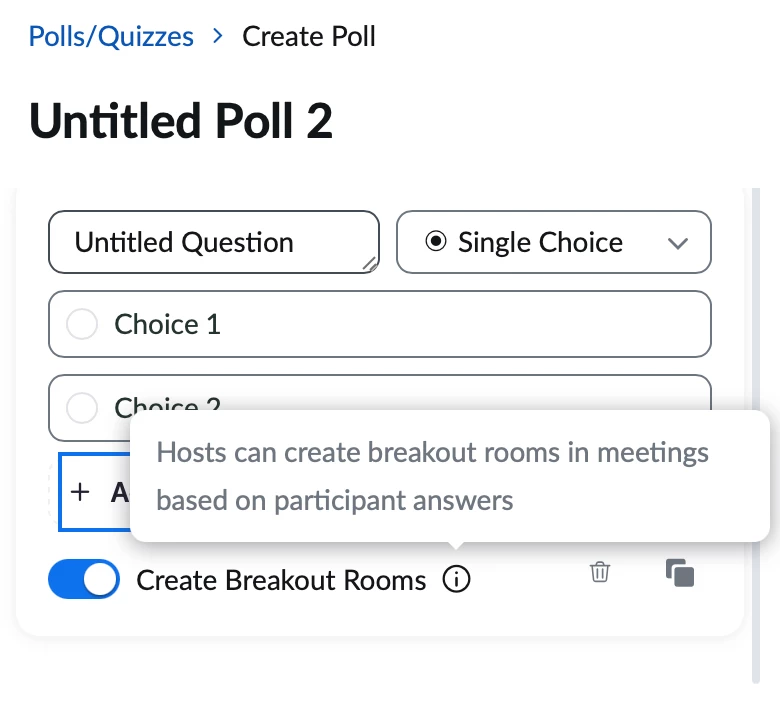Go back to Polls/Quizzes breadcrumb
780x724 pixels.
[111, 37]
